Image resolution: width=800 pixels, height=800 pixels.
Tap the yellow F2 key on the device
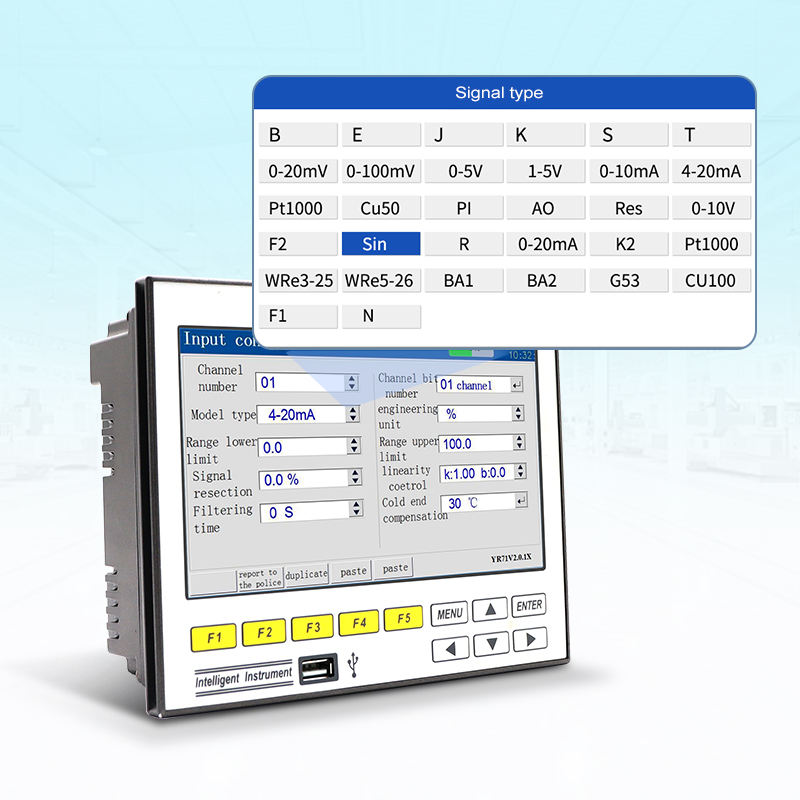click(x=264, y=633)
